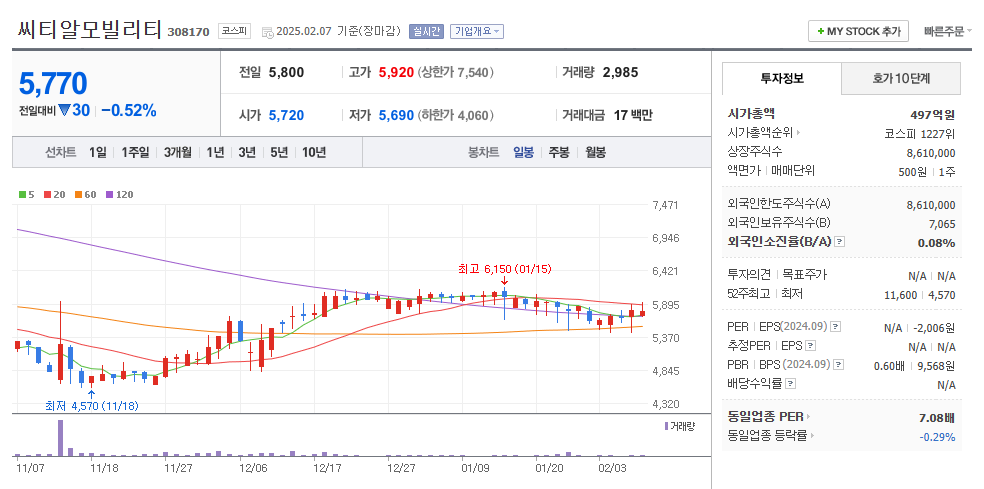Click the help icon beside PER EPS(2024.09)
This screenshot has height=489, width=984.
pos(835,327)
